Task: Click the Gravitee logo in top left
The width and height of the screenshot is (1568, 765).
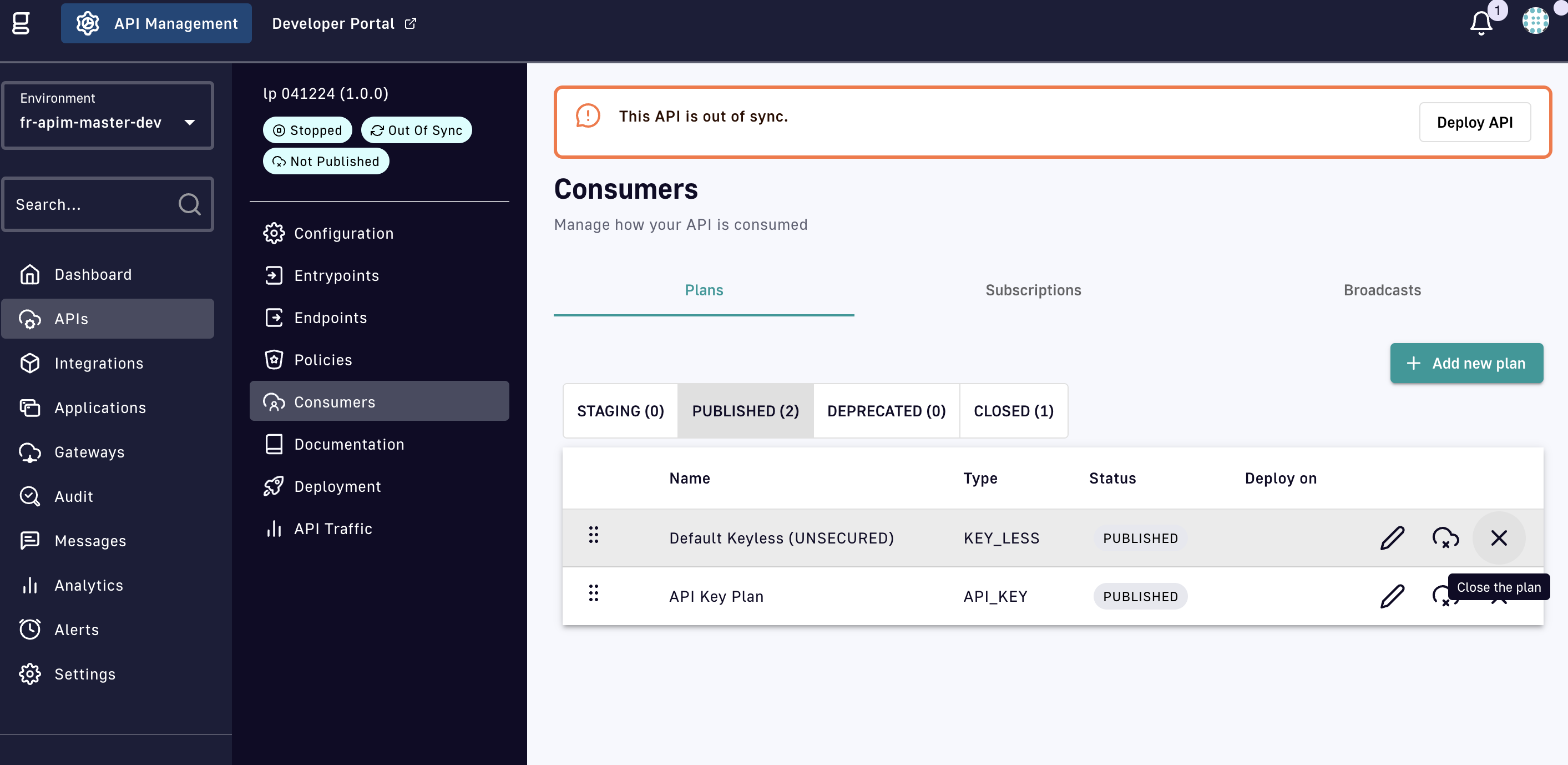Action: click(x=21, y=23)
